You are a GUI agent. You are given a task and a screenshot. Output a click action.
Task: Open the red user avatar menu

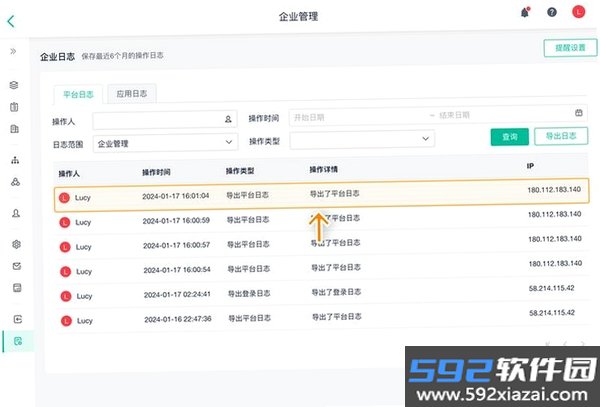(579, 12)
